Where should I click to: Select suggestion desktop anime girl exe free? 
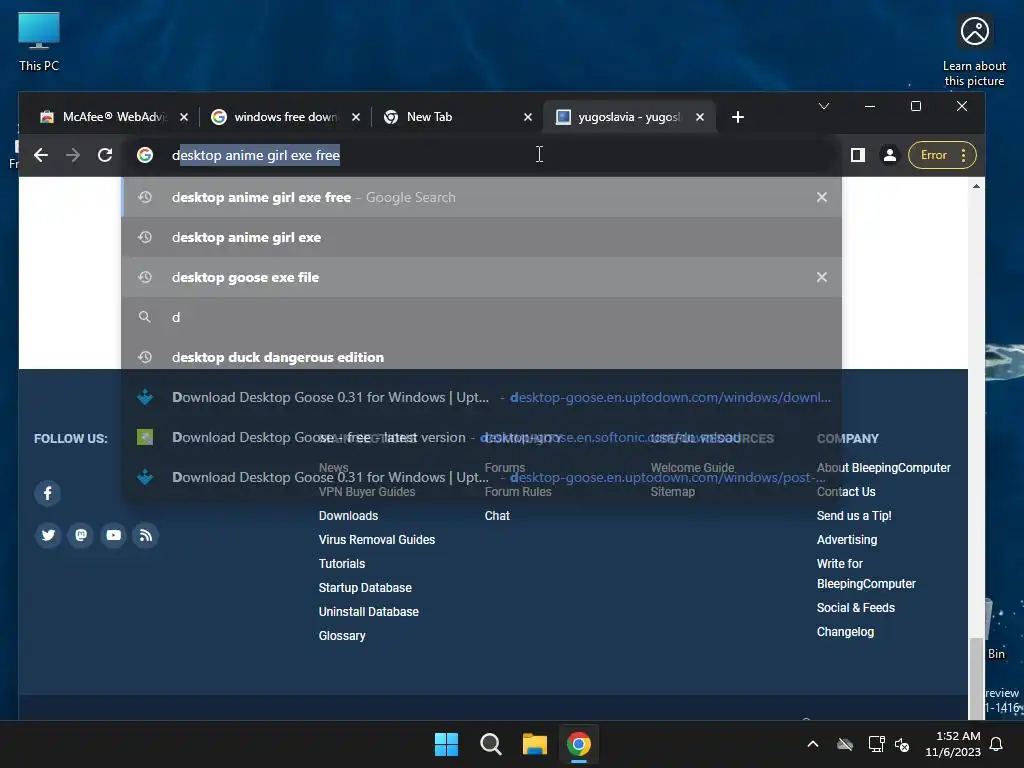tap(481, 197)
